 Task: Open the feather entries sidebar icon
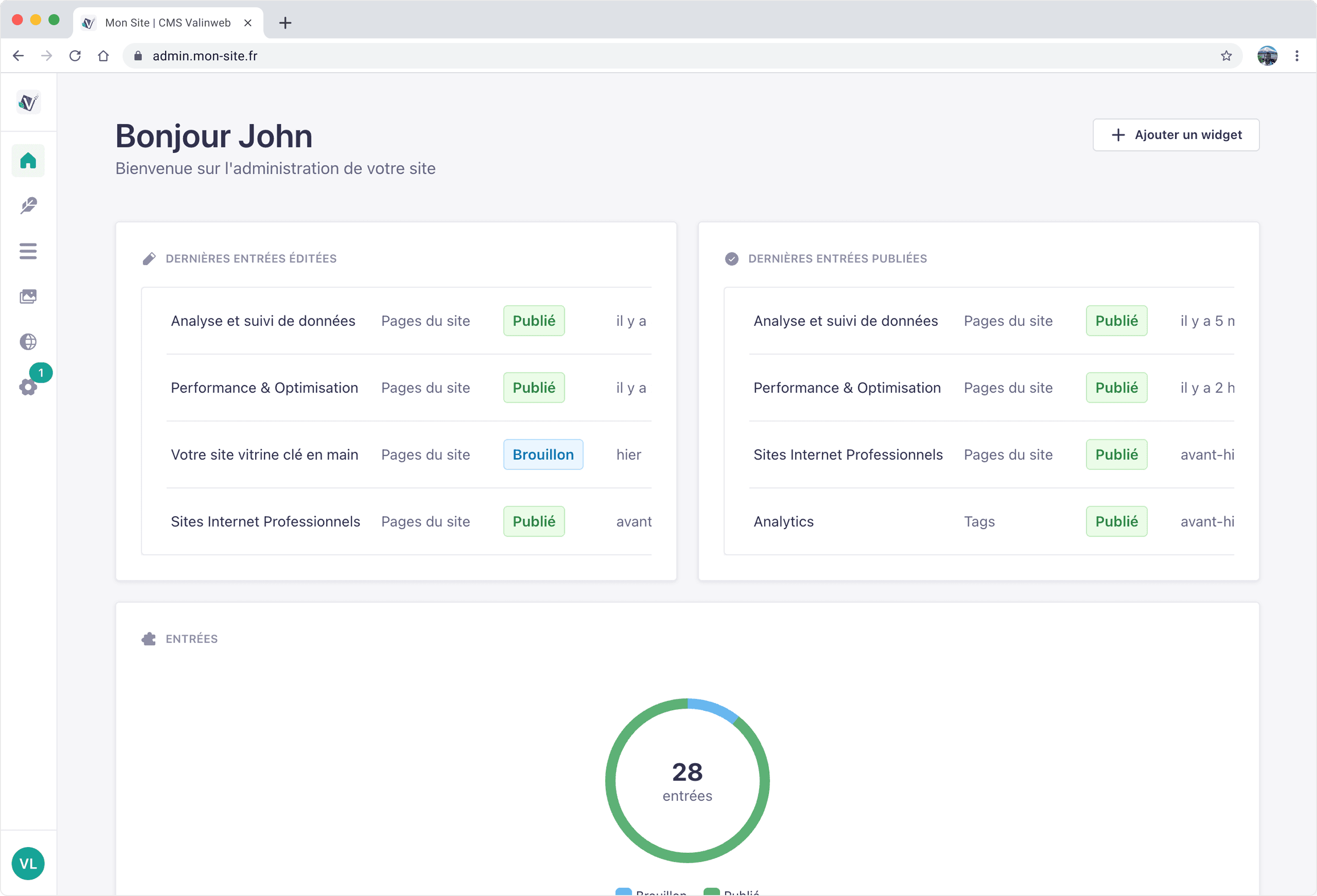pyautogui.click(x=28, y=206)
